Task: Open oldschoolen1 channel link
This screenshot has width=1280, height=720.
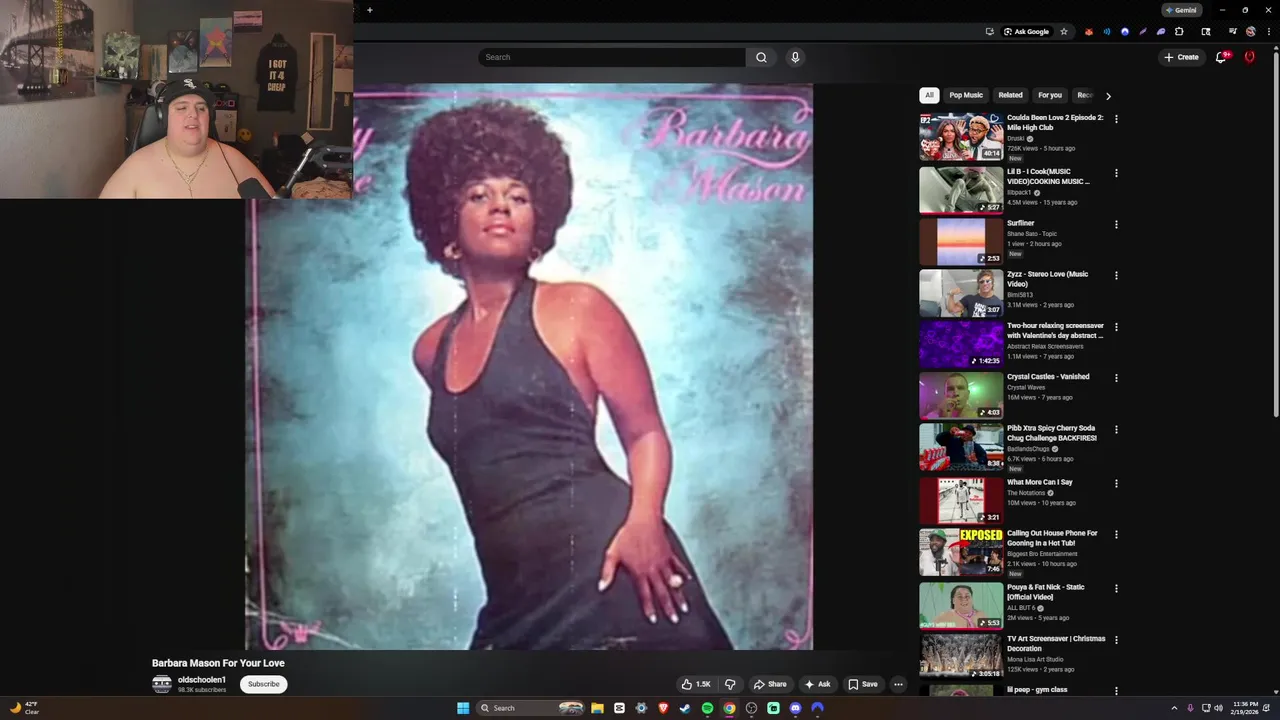Action: tap(202, 680)
